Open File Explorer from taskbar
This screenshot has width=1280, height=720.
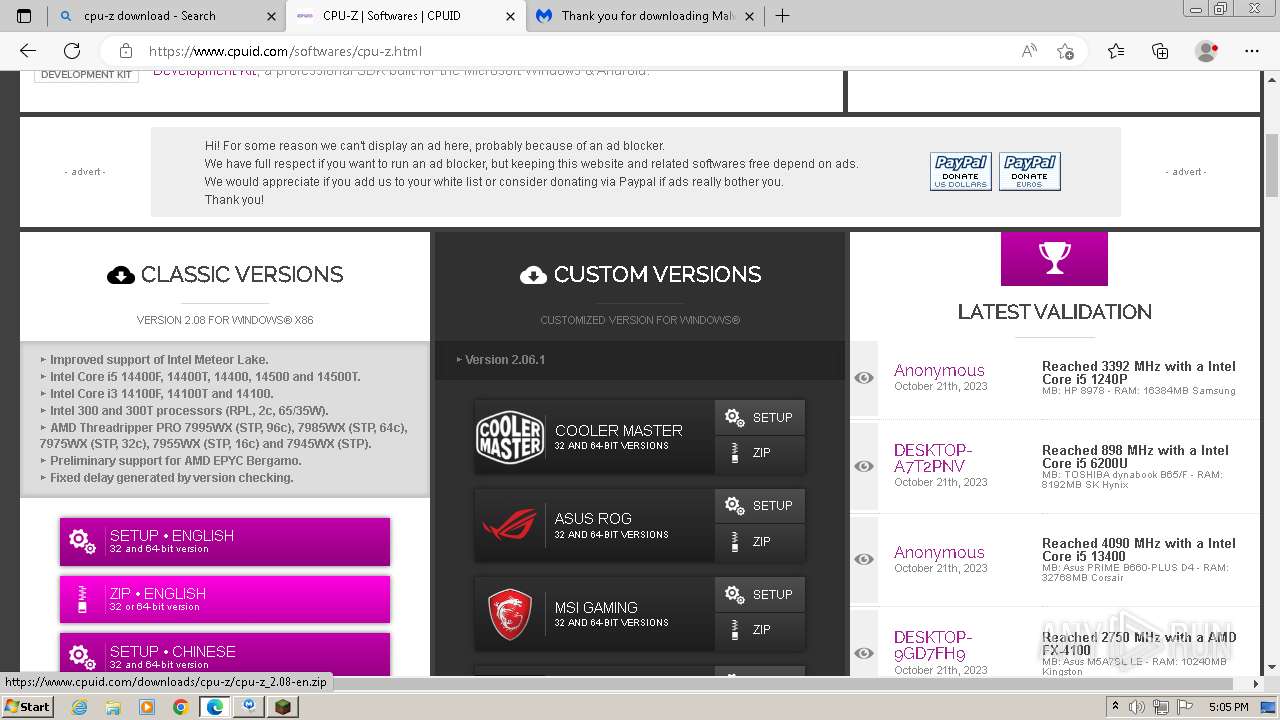[x=113, y=706]
